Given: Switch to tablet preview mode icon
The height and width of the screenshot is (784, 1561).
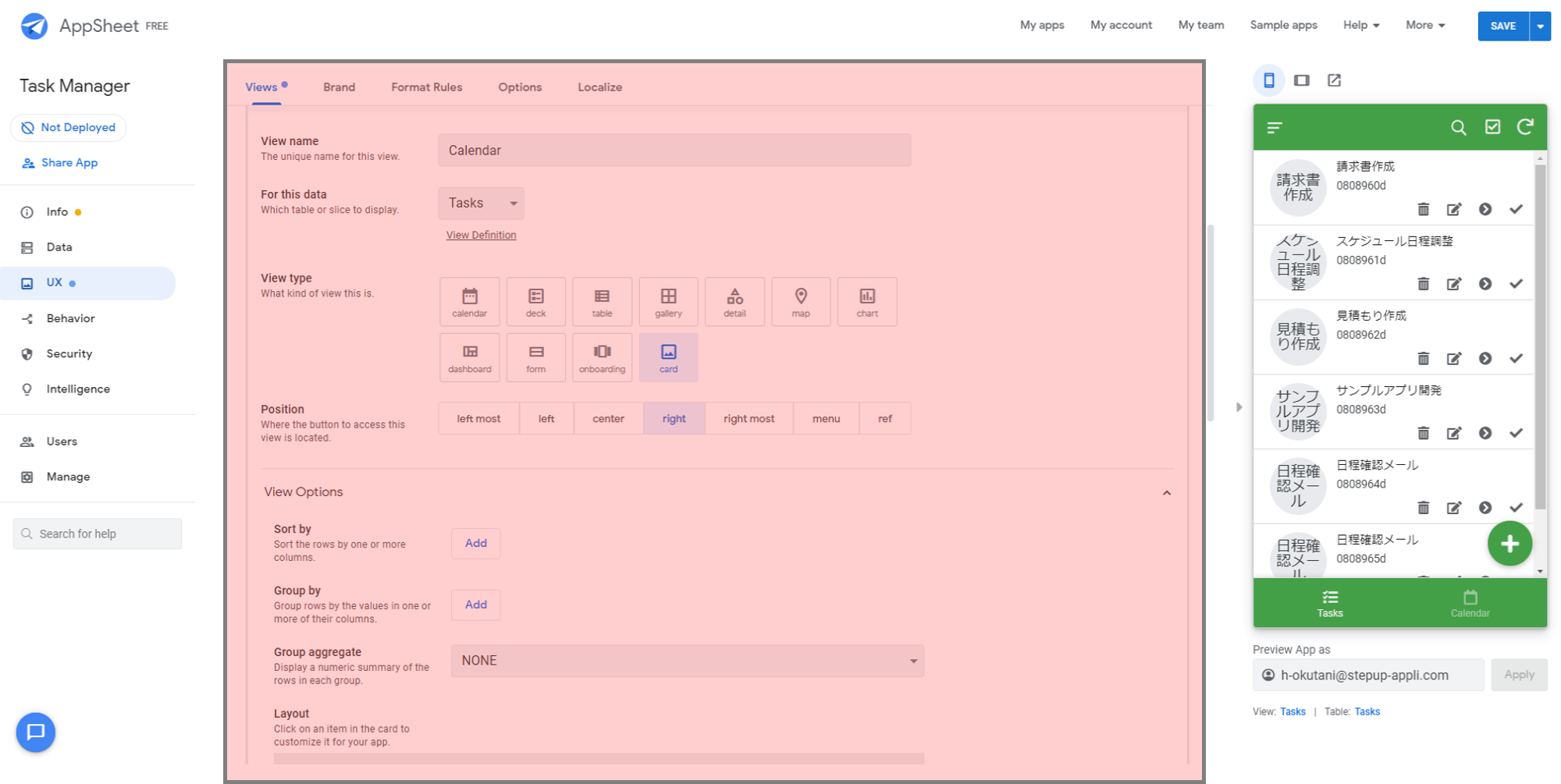Looking at the screenshot, I should pyautogui.click(x=1301, y=80).
